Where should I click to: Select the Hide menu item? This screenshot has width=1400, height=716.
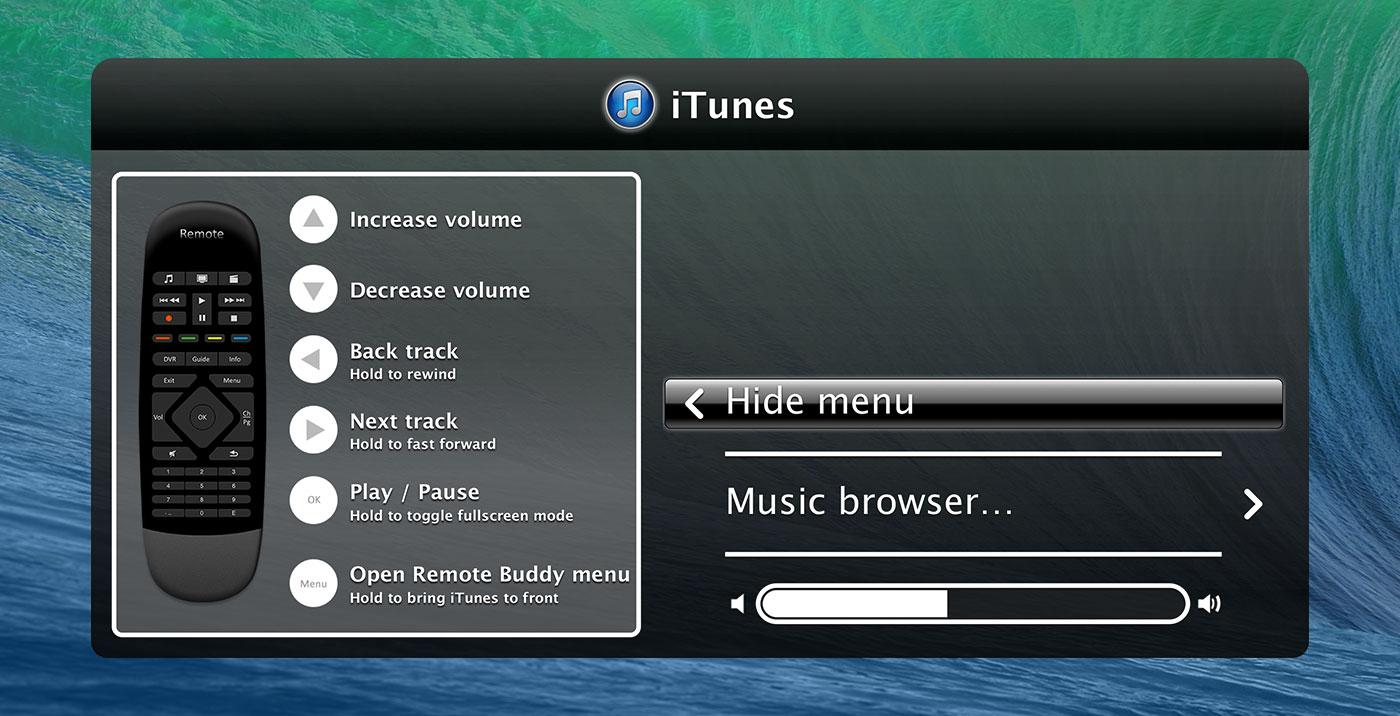tap(972, 403)
